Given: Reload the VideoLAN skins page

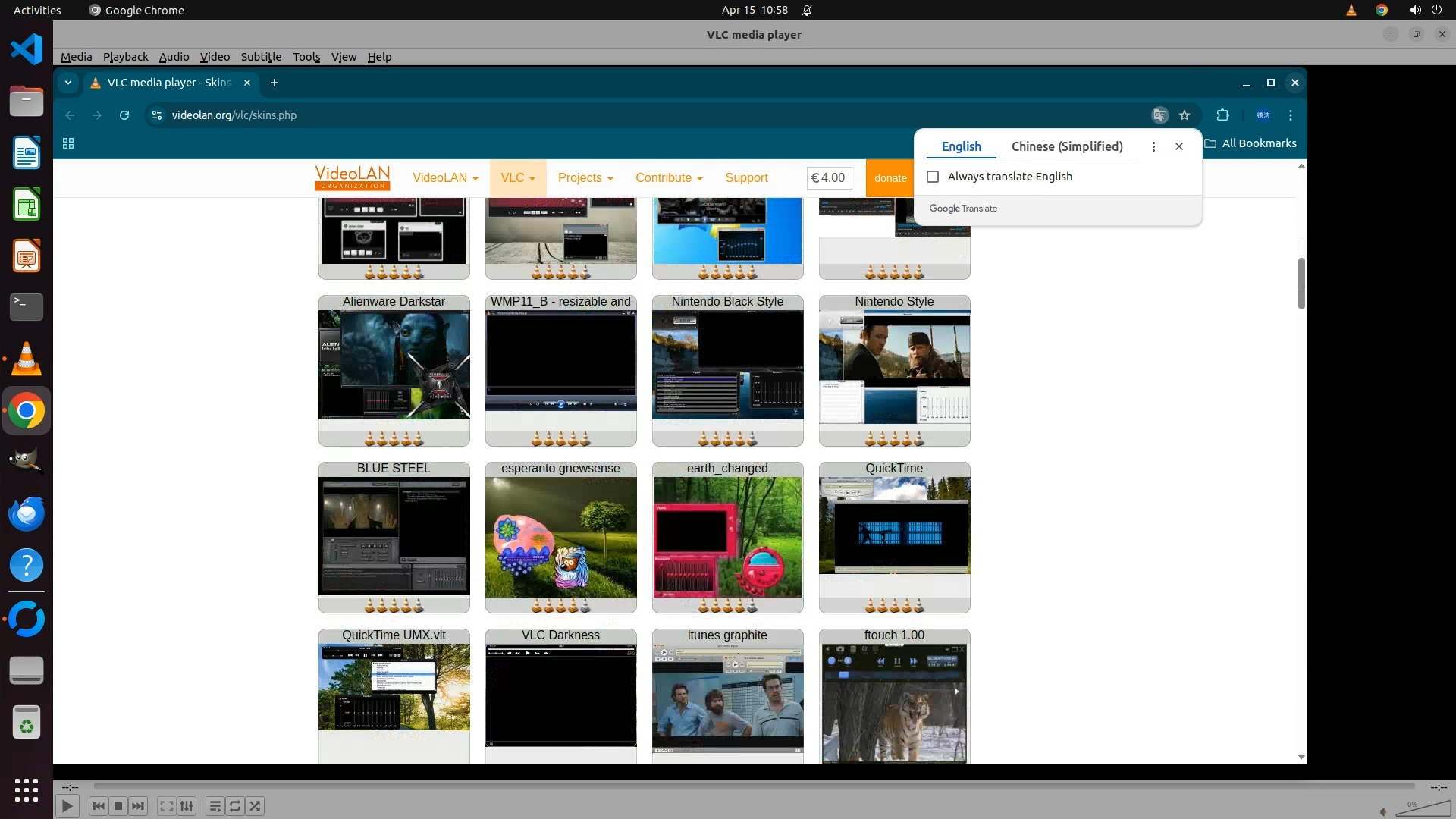Looking at the screenshot, I should tap(124, 115).
